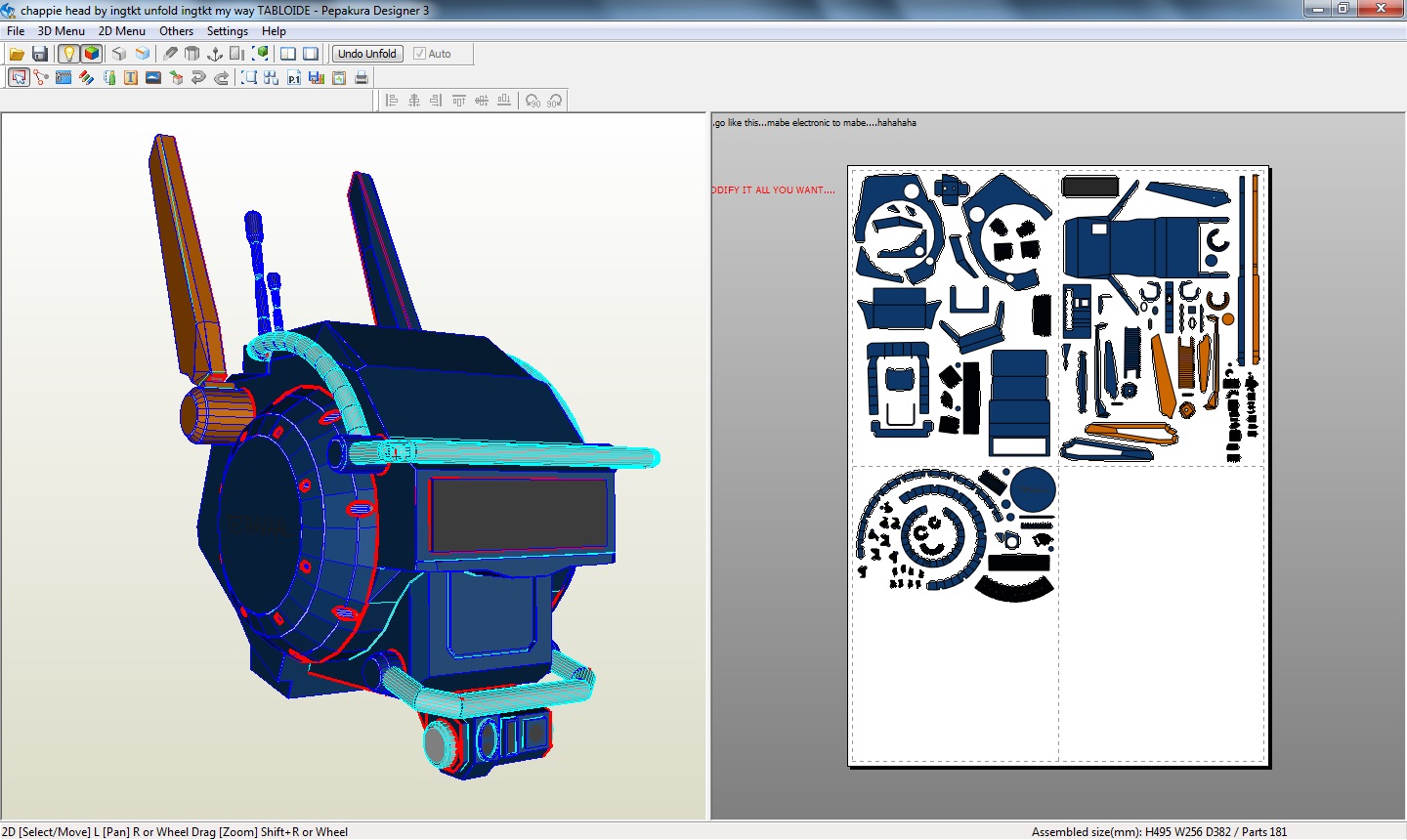1407x840 pixels.
Task: Click the gray cylinder icon in top toolbar
Action: 192,54
